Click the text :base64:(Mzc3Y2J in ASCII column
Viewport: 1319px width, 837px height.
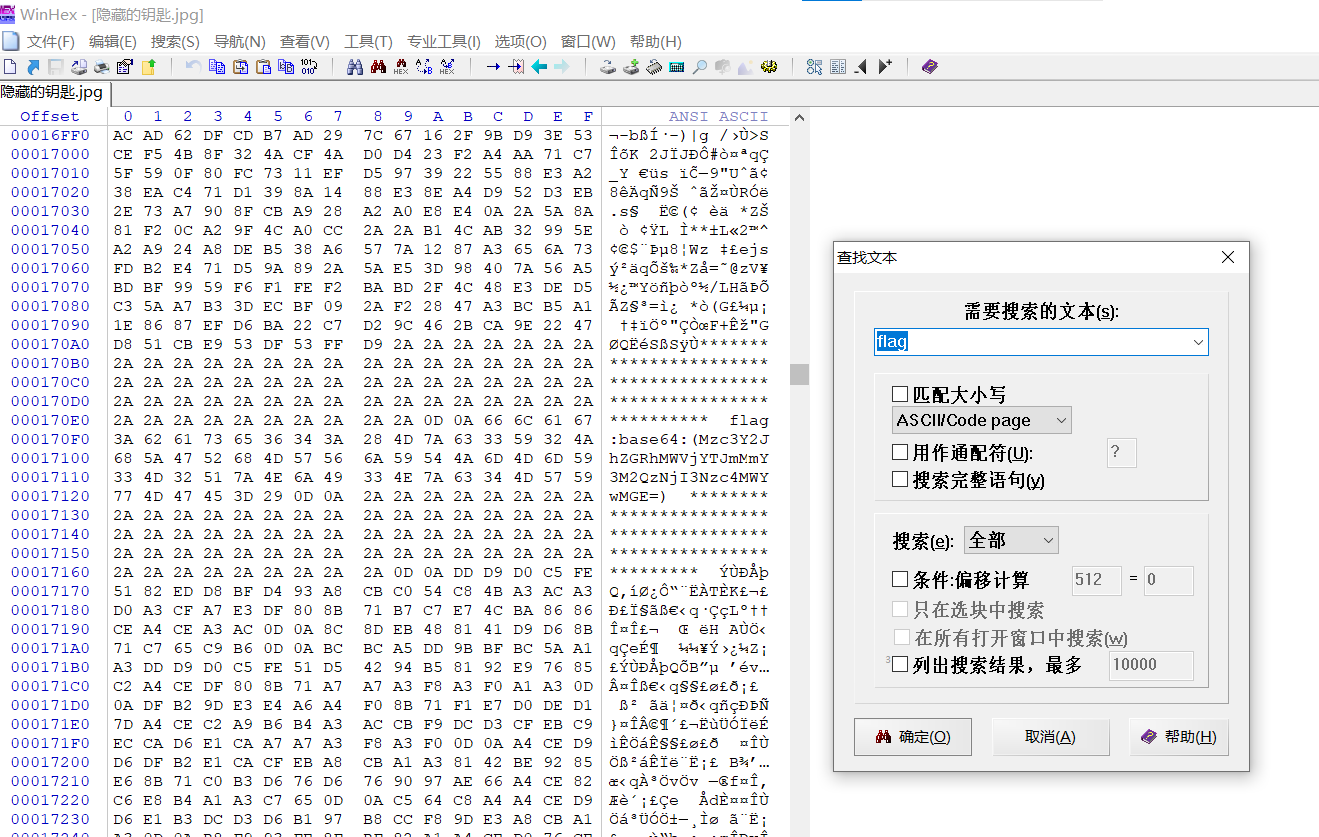tap(689, 439)
